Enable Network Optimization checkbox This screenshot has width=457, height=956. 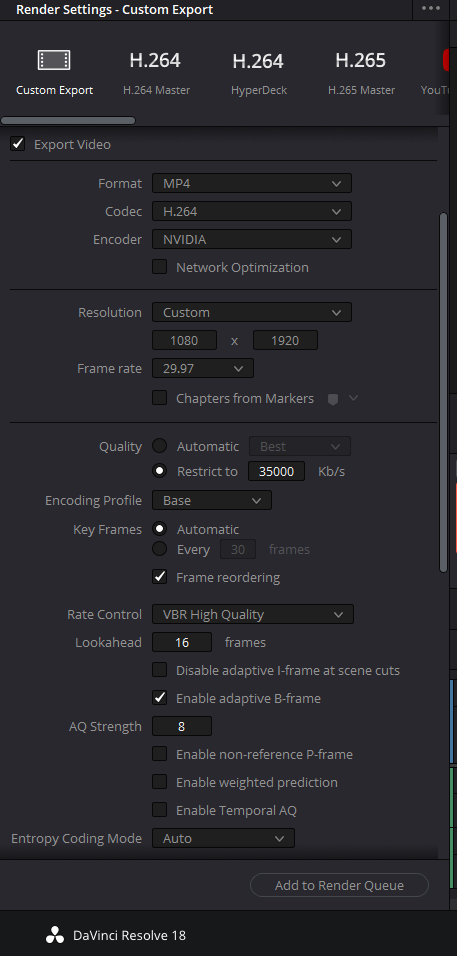(x=160, y=267)
